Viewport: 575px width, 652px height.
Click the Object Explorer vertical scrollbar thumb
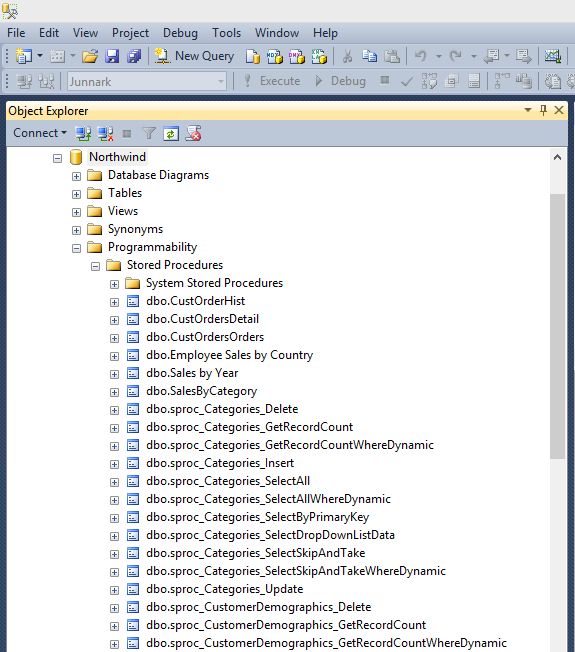click(557, 326)
